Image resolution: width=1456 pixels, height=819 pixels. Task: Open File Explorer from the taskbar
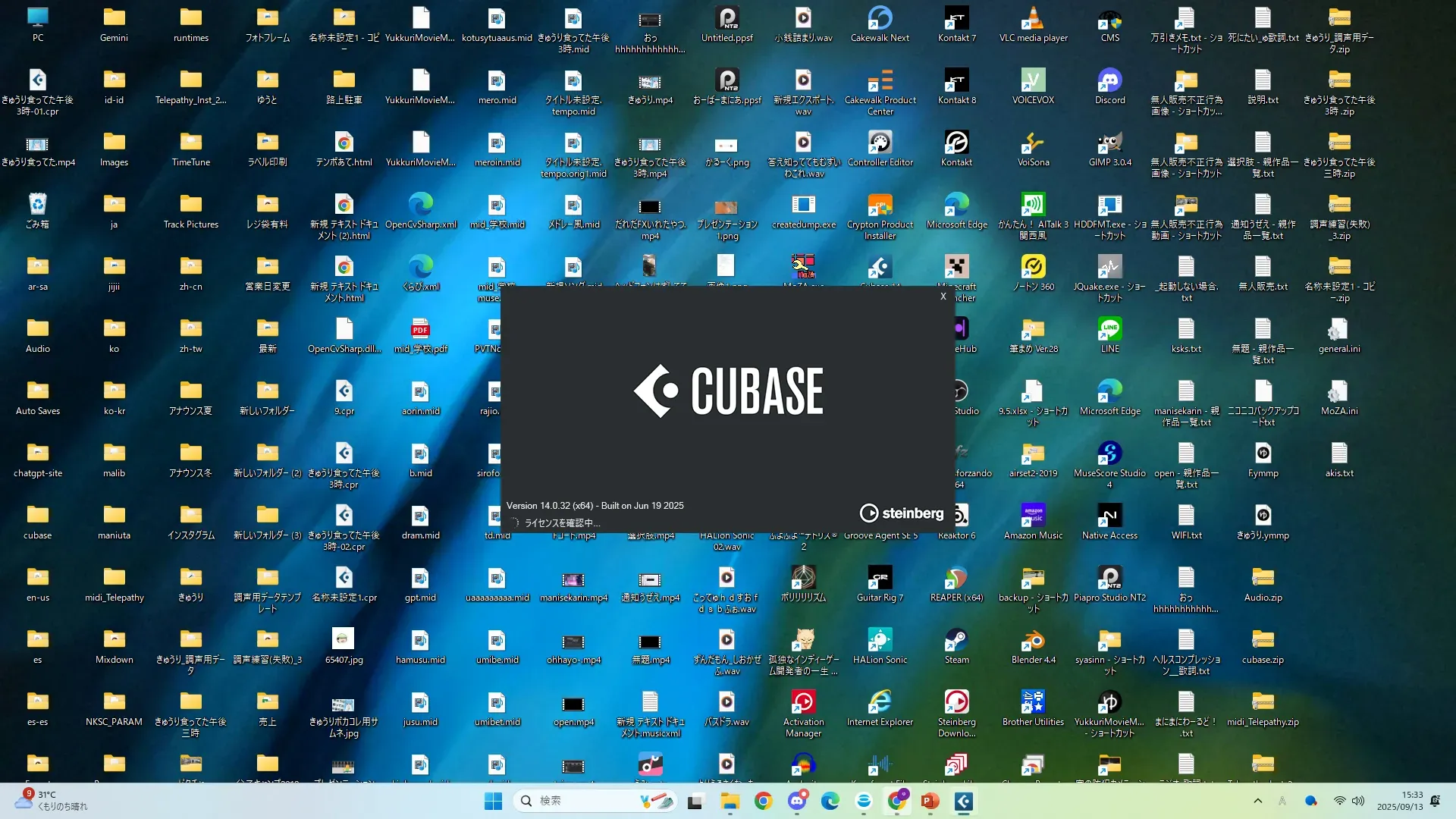(730, 801)
